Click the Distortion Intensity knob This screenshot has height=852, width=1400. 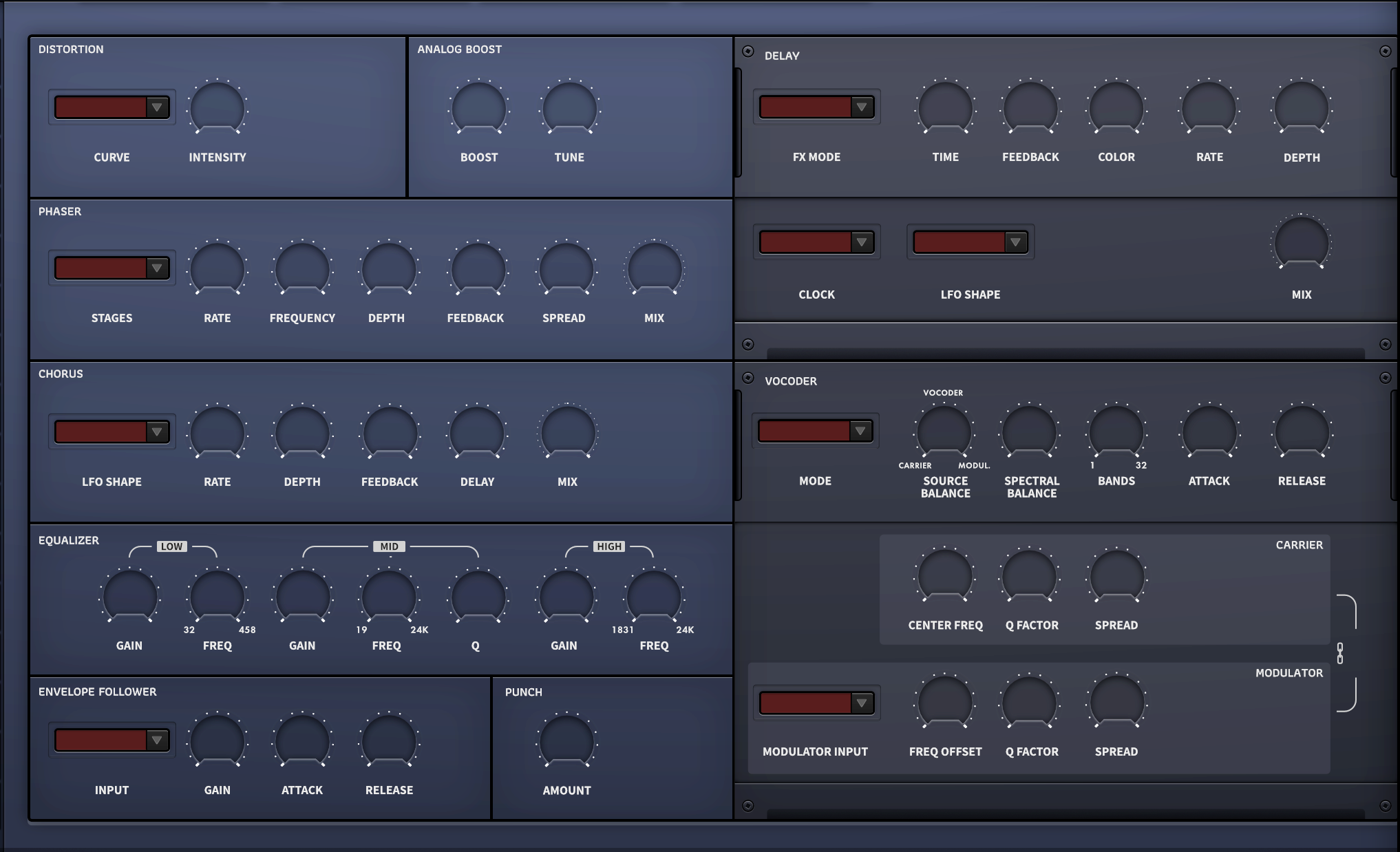pos(218,108)
